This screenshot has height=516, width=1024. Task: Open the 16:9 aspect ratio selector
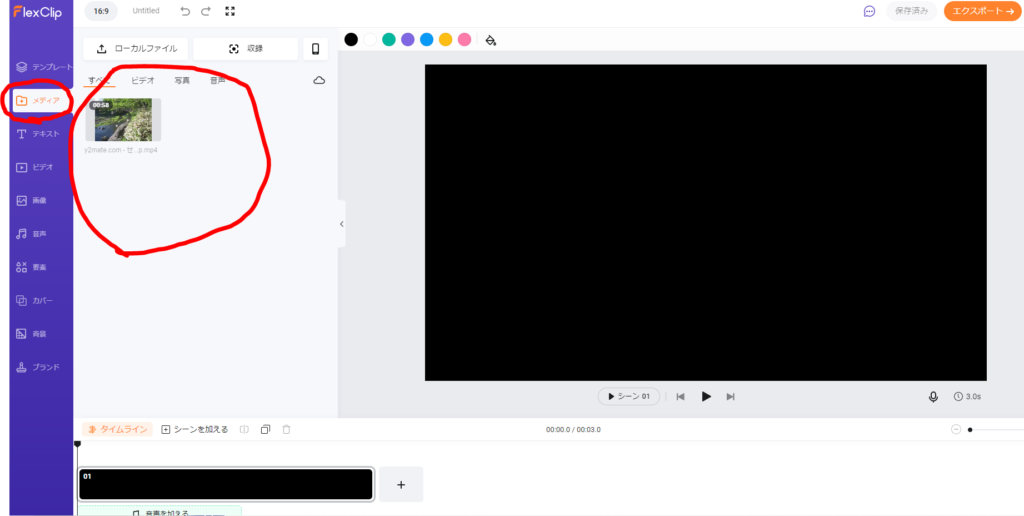coord(101,11)
